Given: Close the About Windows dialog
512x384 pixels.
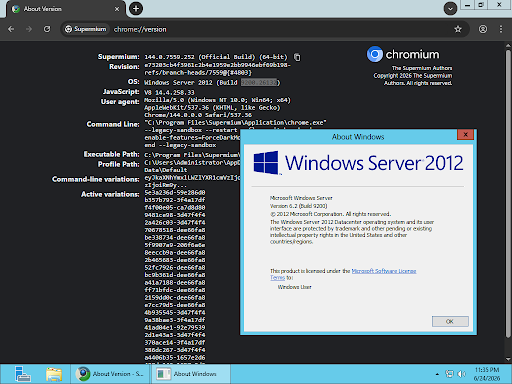Looking at the screenshot, I should [465, 134].
